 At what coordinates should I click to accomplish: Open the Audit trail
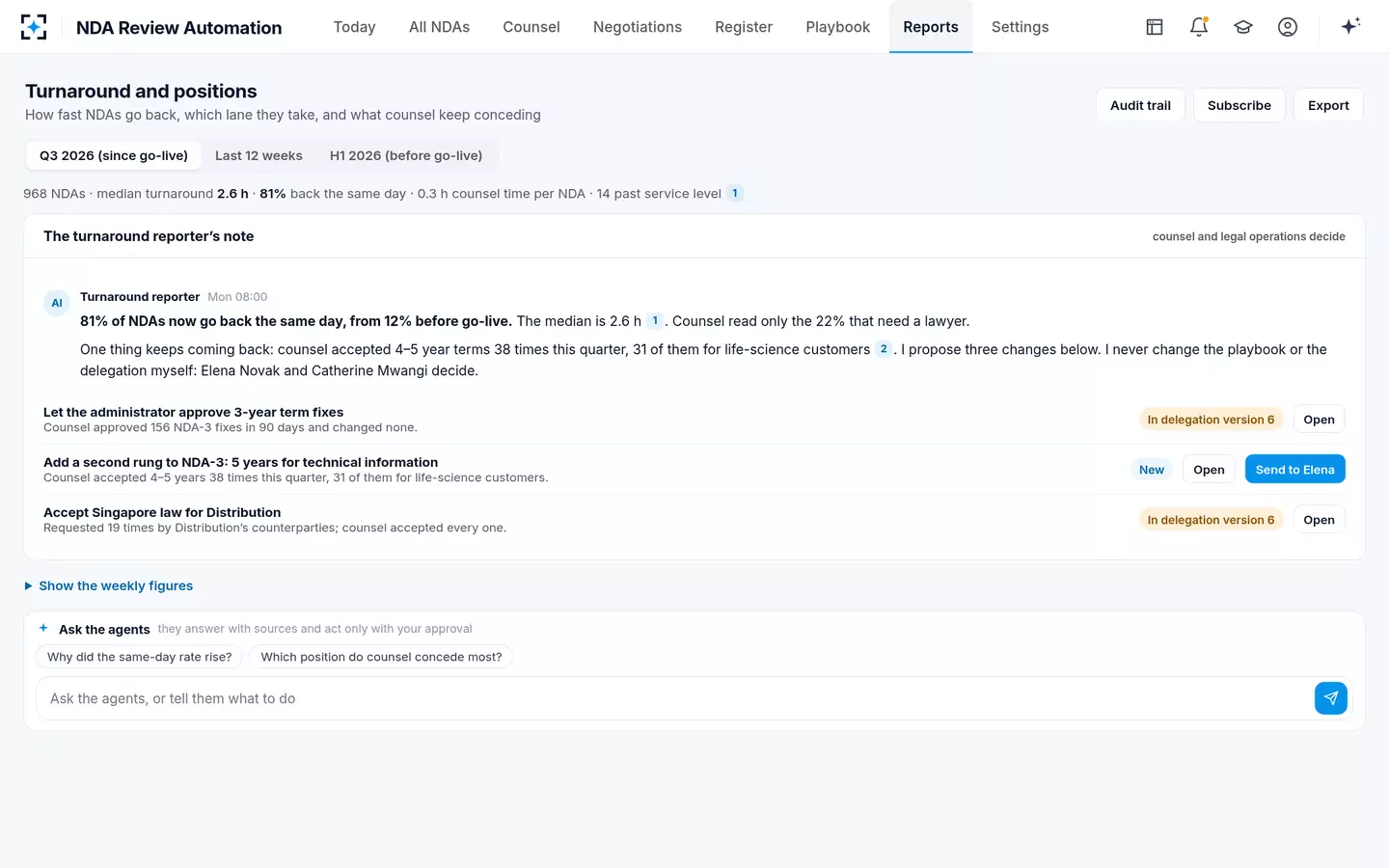tap(1140, 105)
